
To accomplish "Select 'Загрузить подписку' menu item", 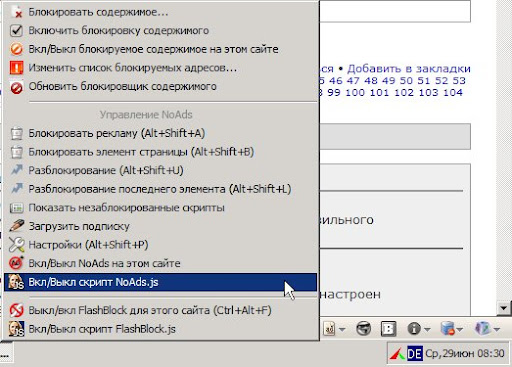I will [x=160, y=226].
